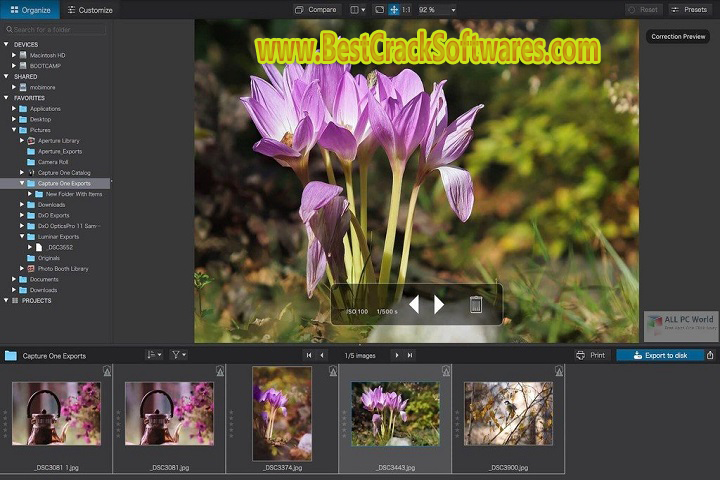
Task: Click the Applications folder icon
Action: [23, 109]
